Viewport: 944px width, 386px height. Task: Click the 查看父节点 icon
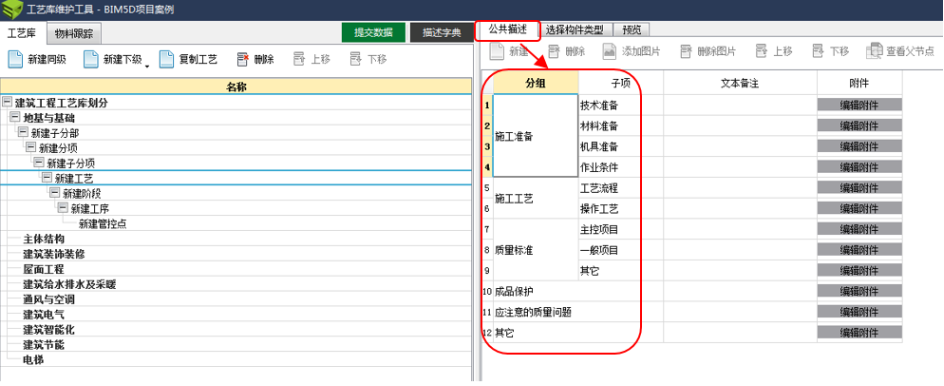pyautogui.click(x=874, y=52)
